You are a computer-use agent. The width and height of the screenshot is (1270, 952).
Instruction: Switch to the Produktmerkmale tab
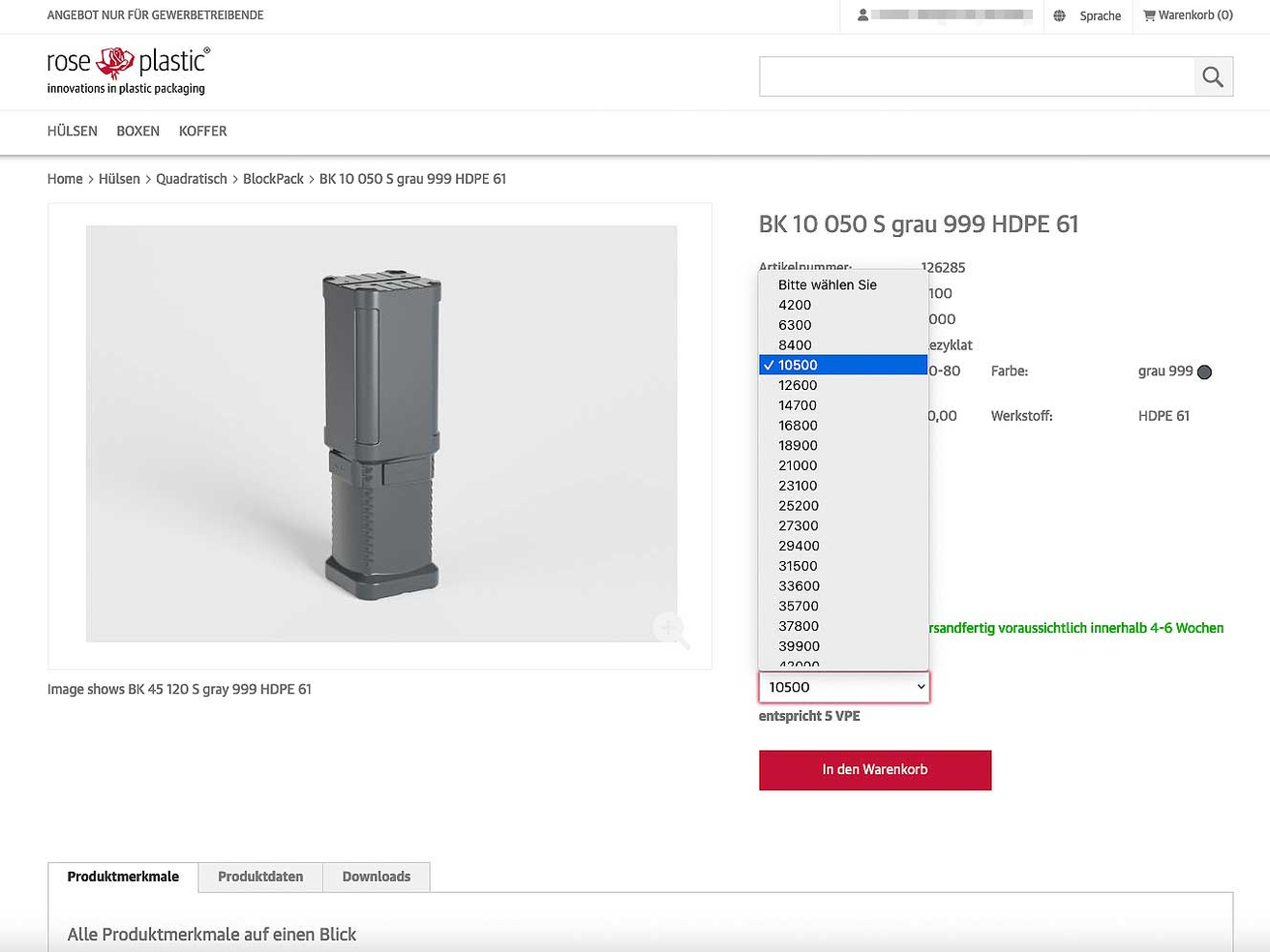coord(123,877)
